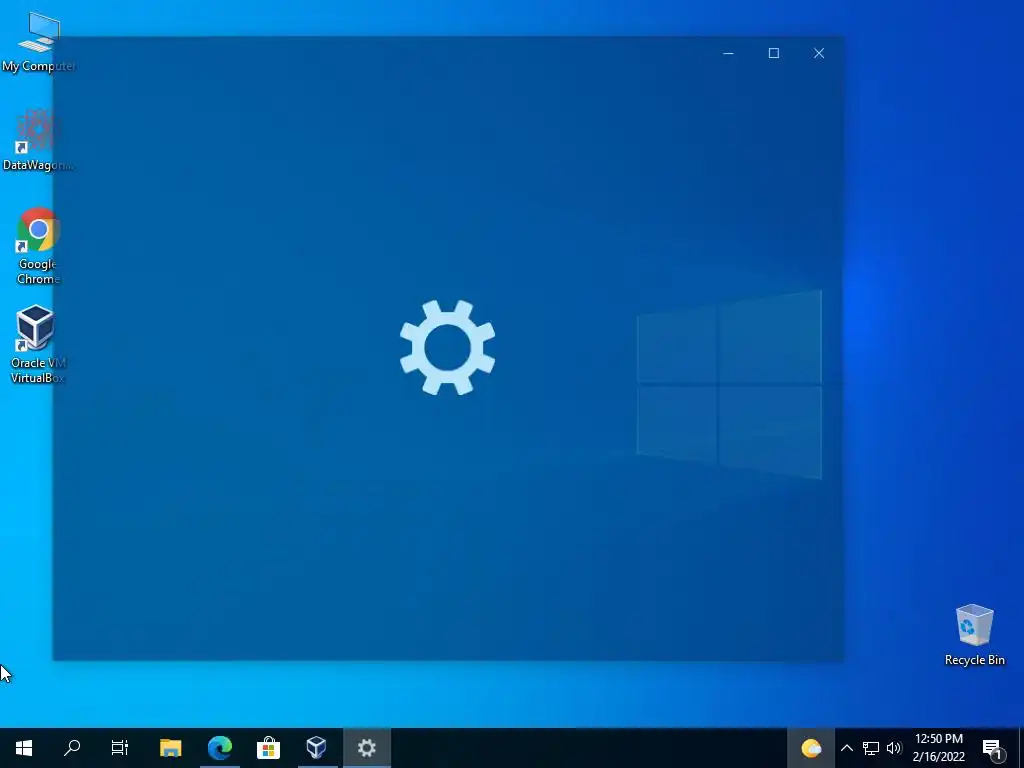Open Task View on the taskbar

pos(120,748)
